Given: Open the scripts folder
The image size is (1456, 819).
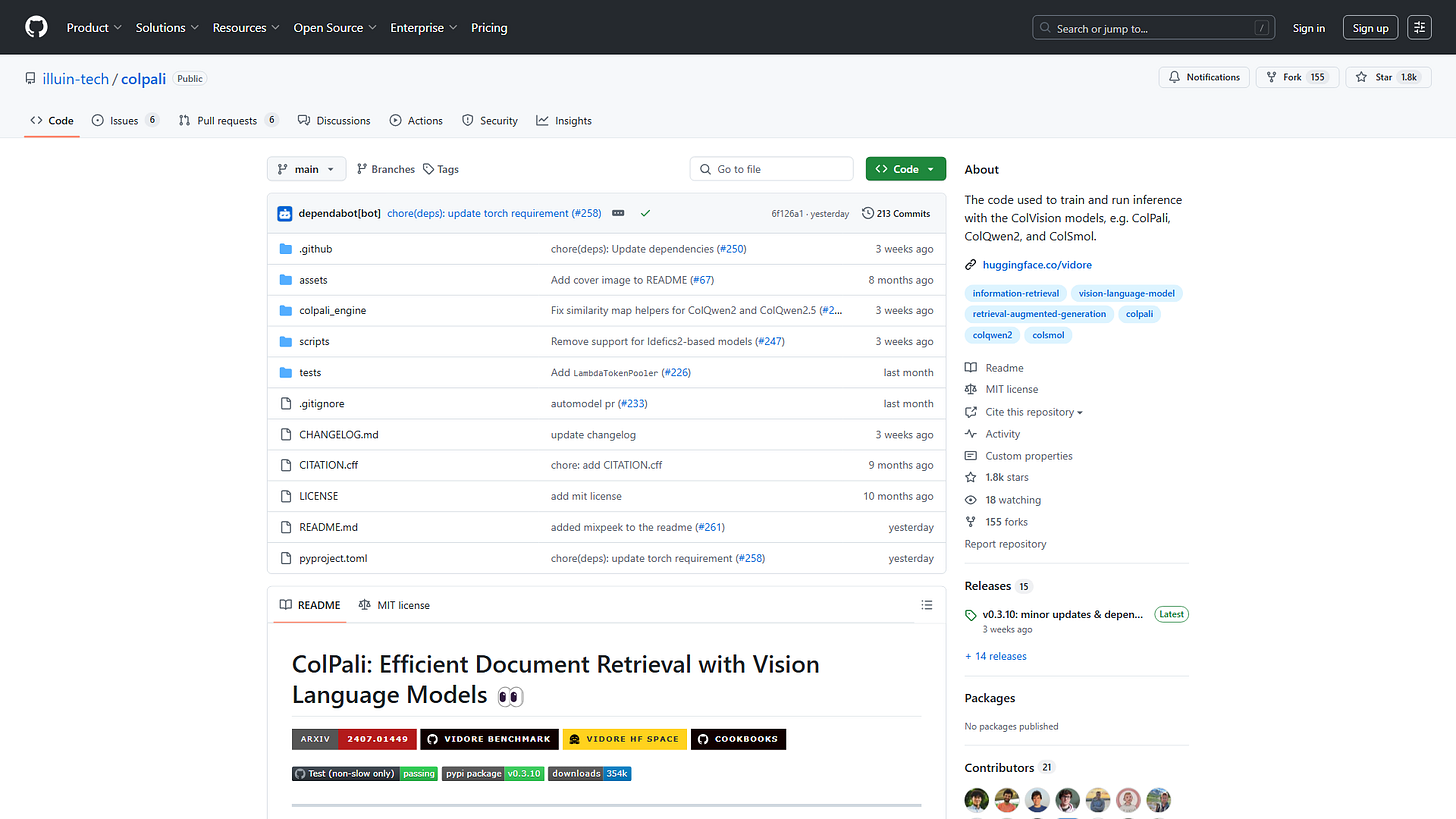Looking at the screenshot, I should coord(314,342).
